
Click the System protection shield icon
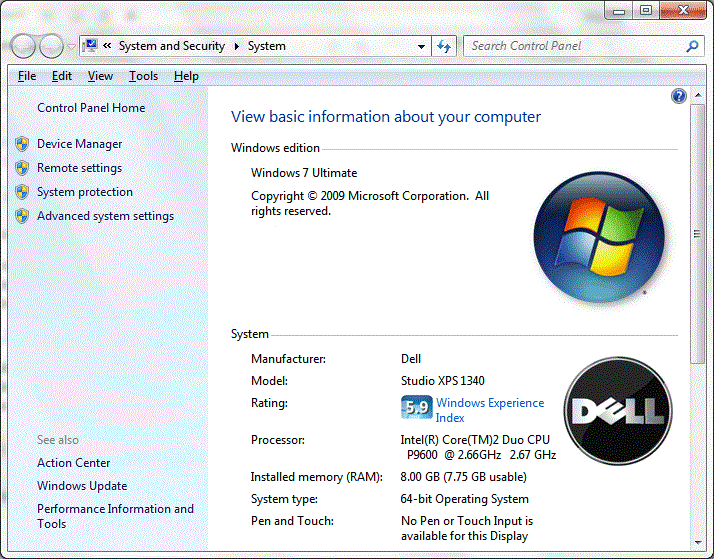pos(22,192)
